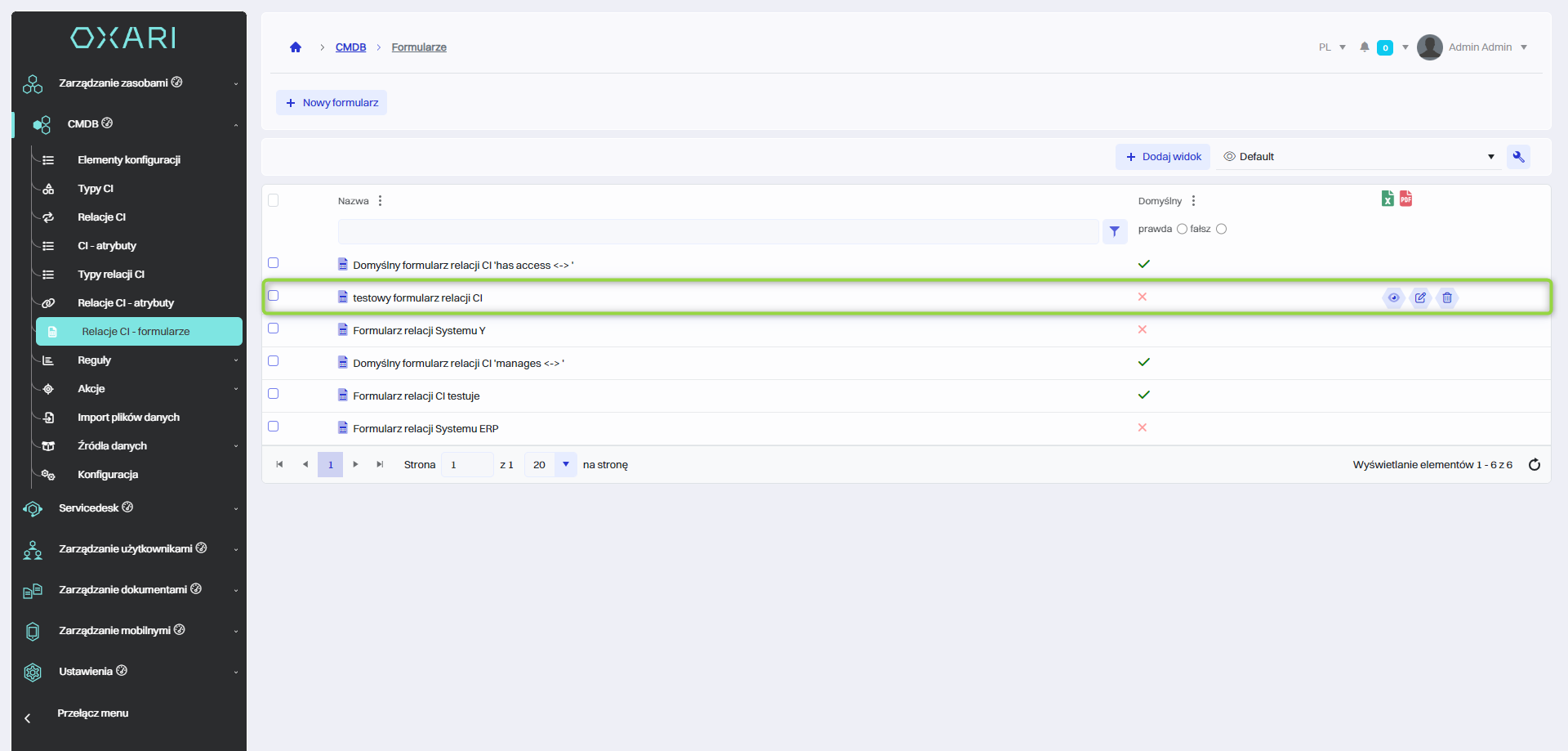Select the 'prawda' radio filter
The height and width of the screenshot is (751, 1568).
click(1182, 229)
